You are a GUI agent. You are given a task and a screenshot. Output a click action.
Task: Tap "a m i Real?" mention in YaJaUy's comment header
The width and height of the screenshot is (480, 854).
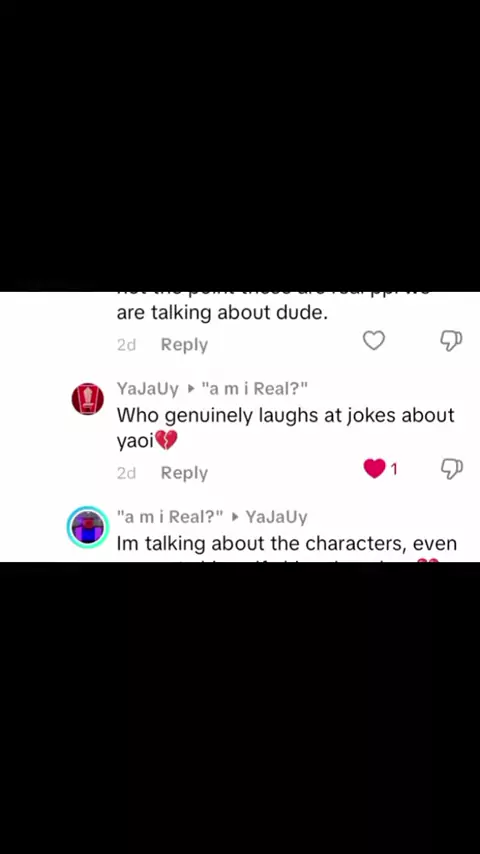point(254,388)
